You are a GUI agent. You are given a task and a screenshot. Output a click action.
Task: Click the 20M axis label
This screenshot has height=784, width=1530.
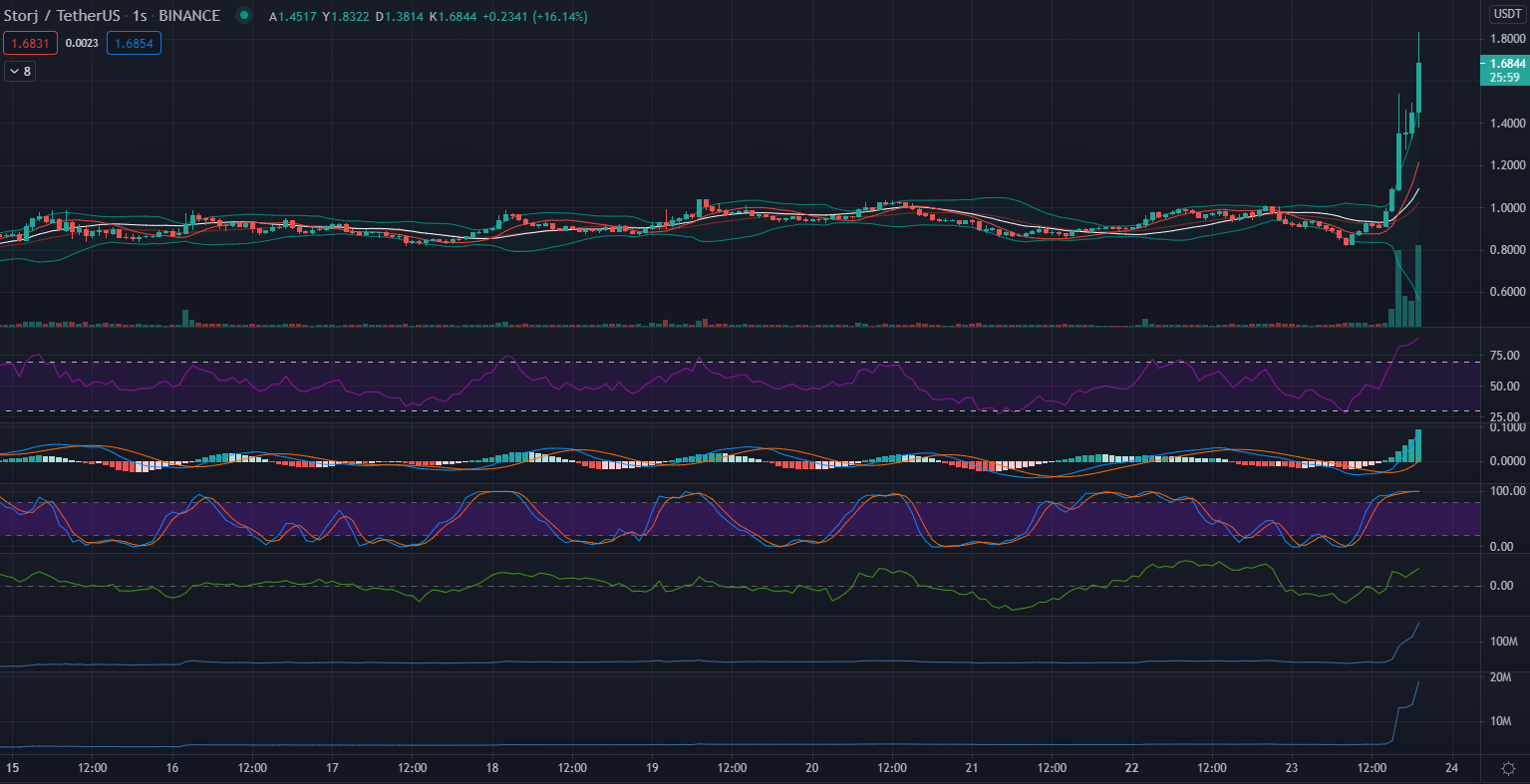(1500, 677)
